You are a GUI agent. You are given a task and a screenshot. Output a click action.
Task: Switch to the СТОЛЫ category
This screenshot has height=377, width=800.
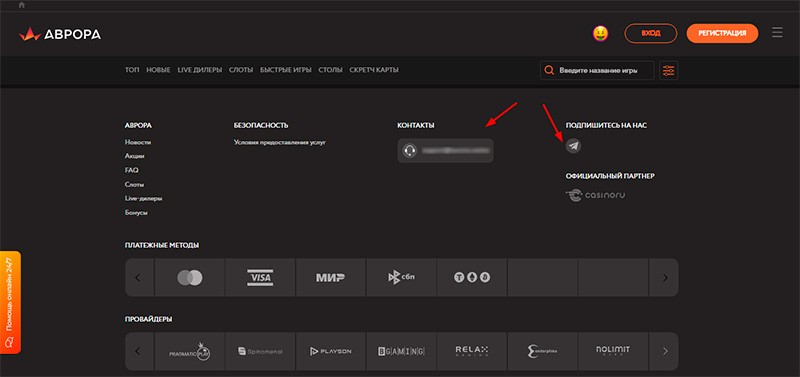(x=330, y=70)
